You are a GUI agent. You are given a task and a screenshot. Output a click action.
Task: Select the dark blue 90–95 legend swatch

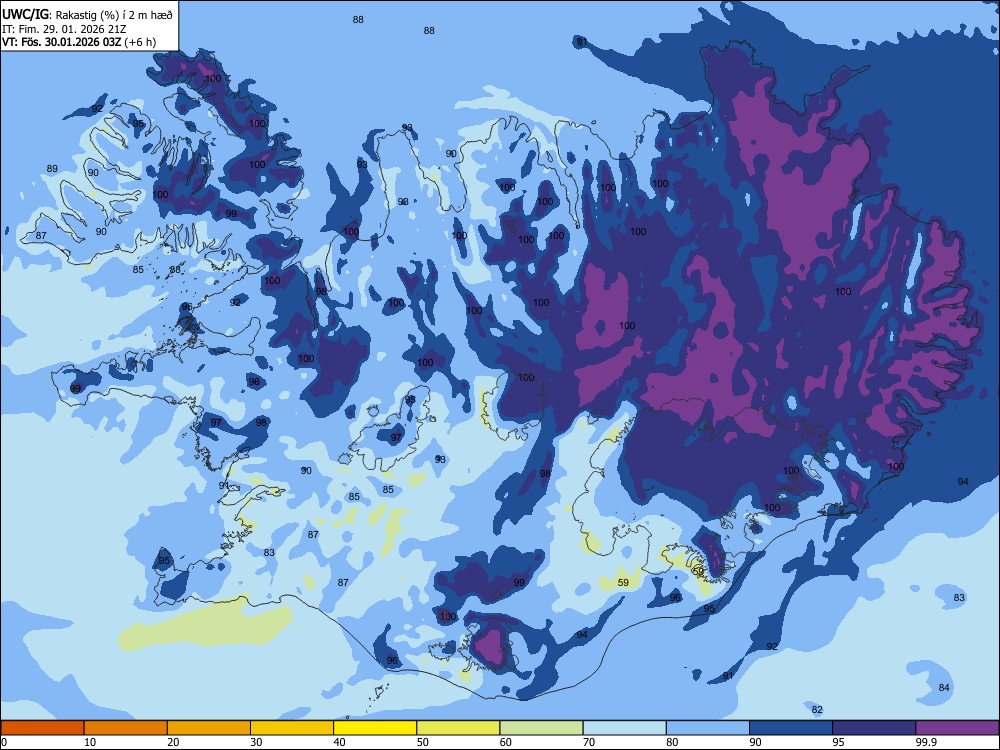pyautogui.click(x=791, y=728)
